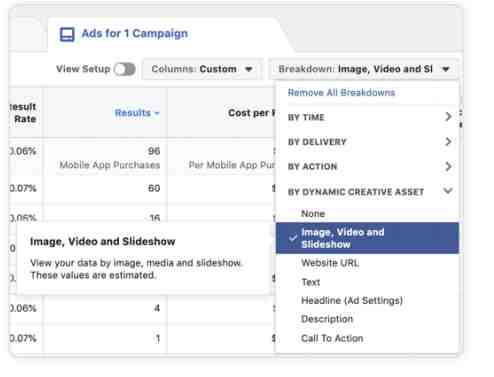Screen dimensions: 494x377
Task: Select Call To Action breakdown
Action: (x=332, y=338)
